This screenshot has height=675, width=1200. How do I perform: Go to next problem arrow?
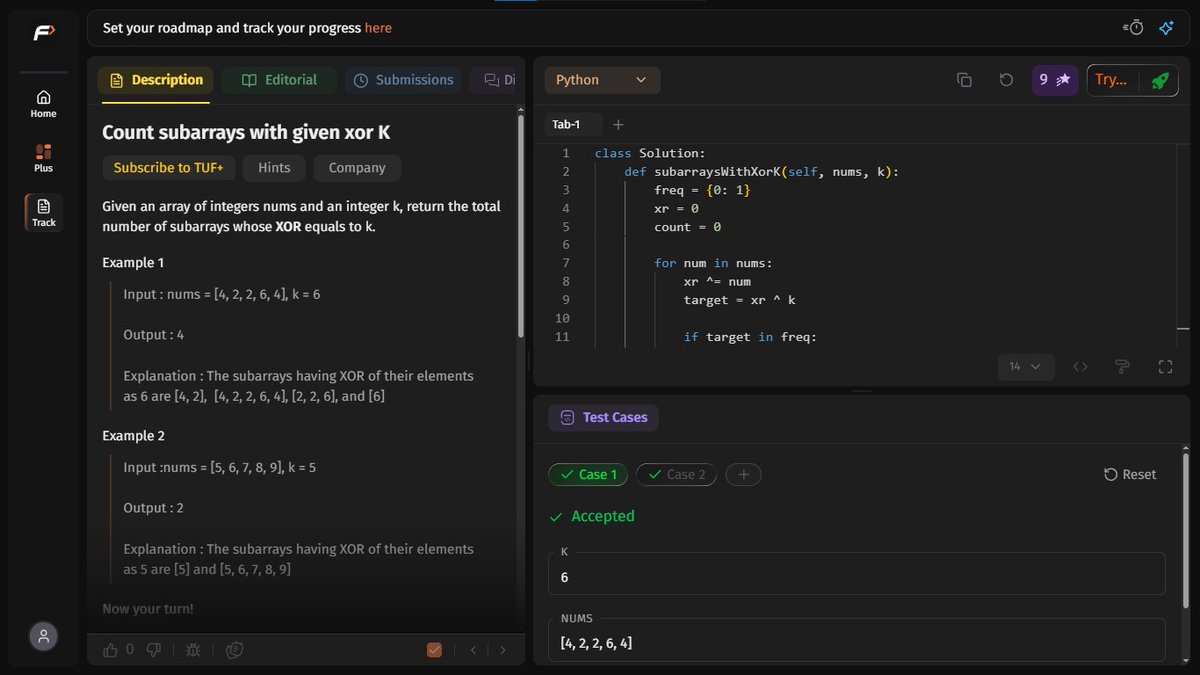point(502,650)
